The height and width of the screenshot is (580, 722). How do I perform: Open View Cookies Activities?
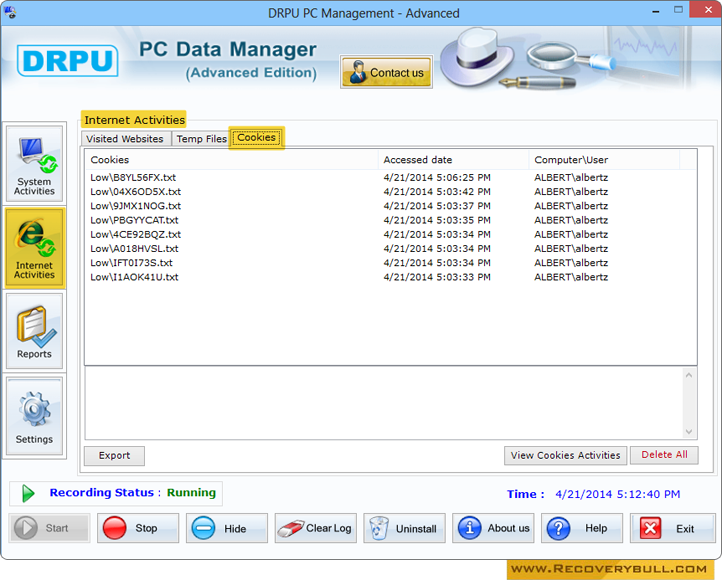click(x=565, y=455)
